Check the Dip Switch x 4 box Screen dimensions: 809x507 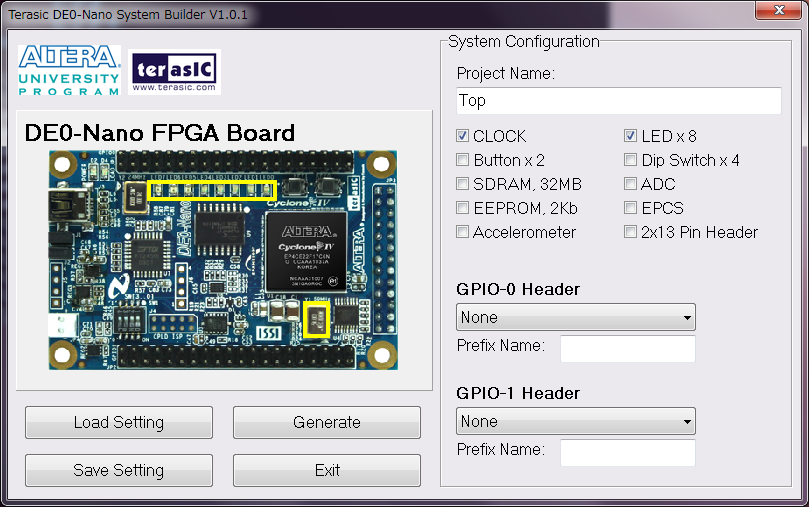[x=631, y=160]
